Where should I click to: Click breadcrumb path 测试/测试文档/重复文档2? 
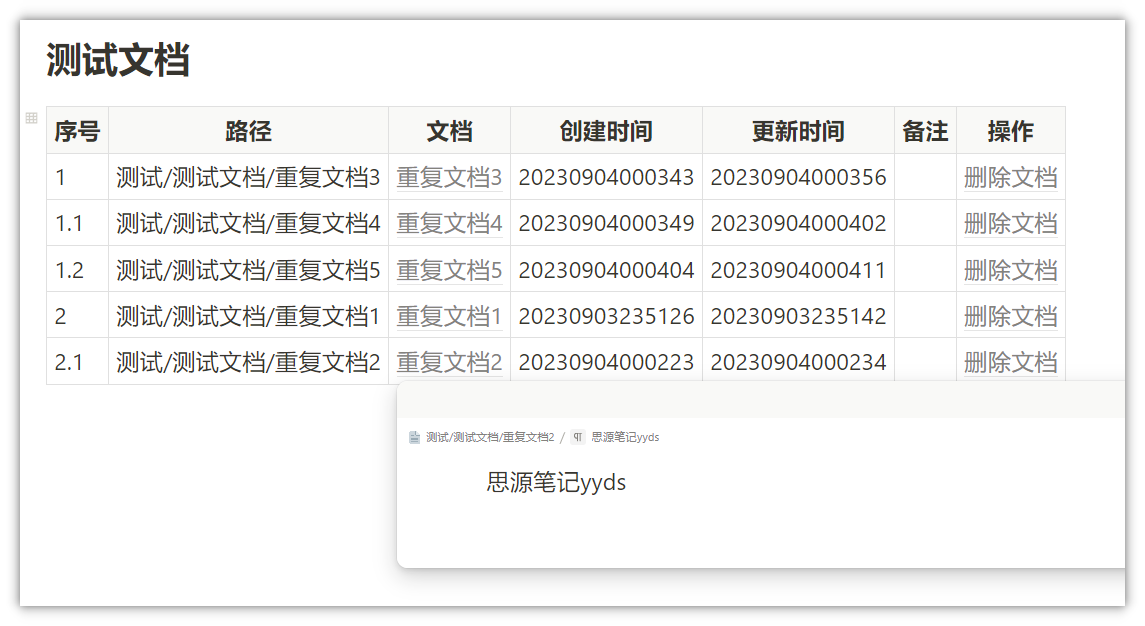pyautogui.click(x=490, y=438)
